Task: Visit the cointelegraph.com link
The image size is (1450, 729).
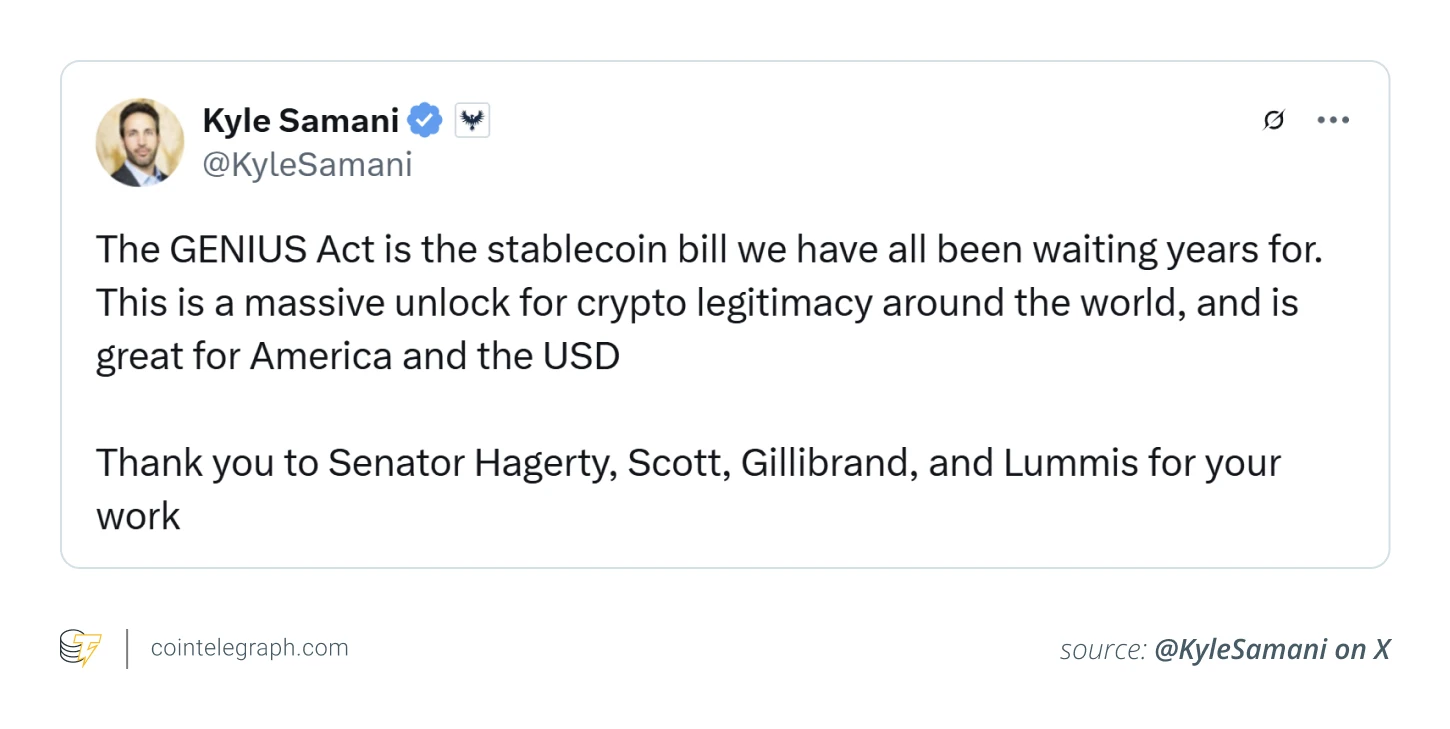Action: 249,648
